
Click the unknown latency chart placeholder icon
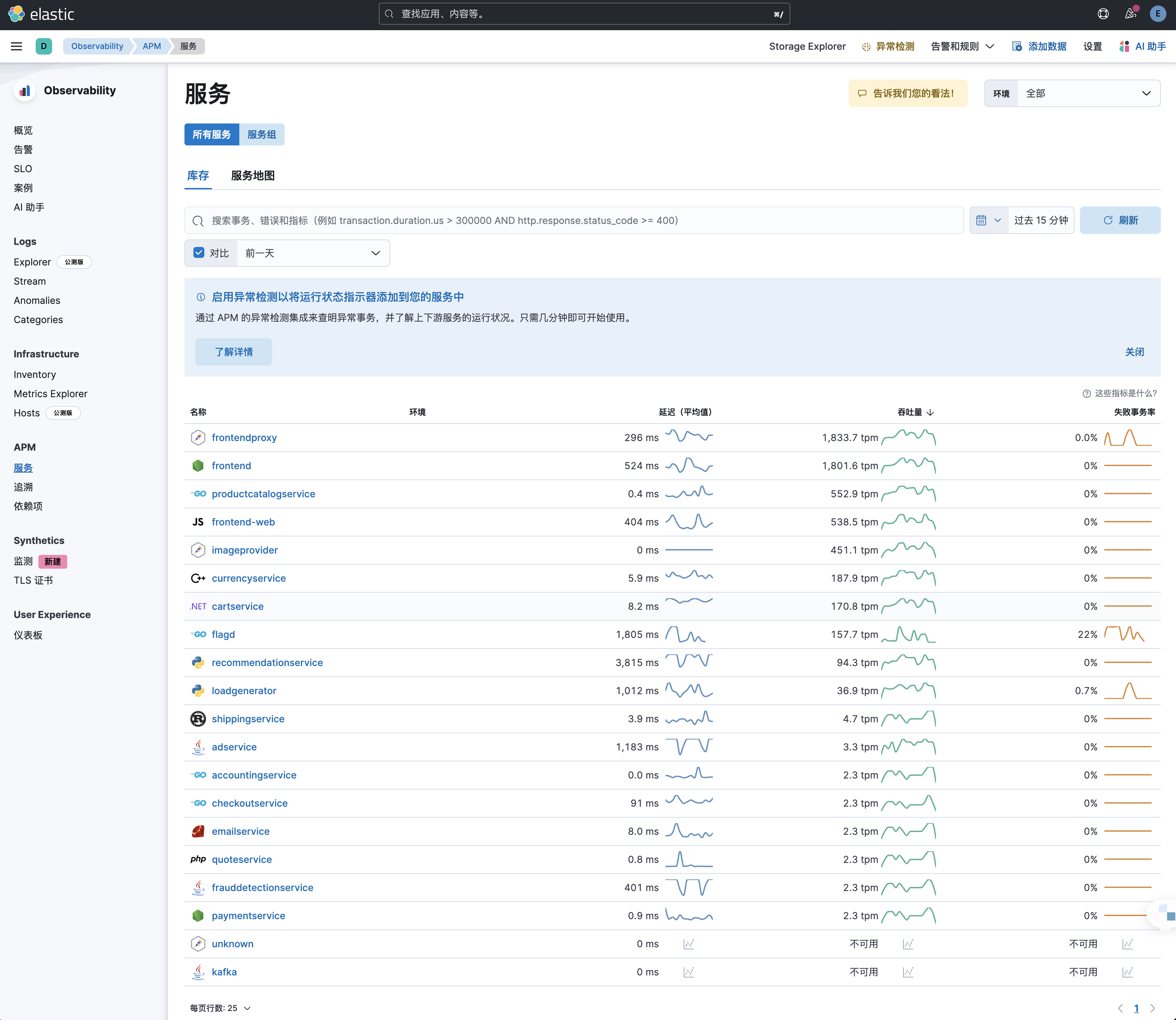click(688, 944)
